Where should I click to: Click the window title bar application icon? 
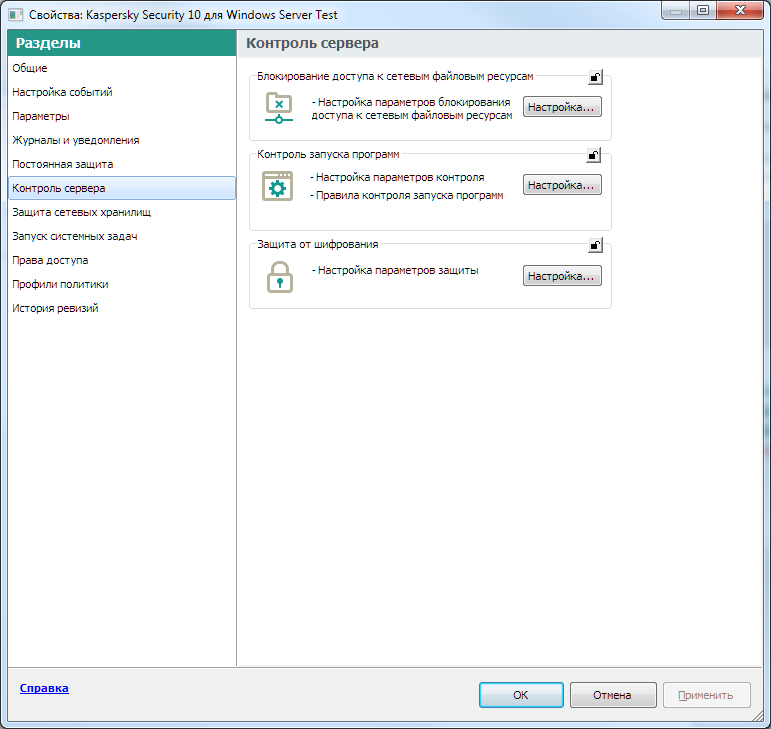[15, 15]
